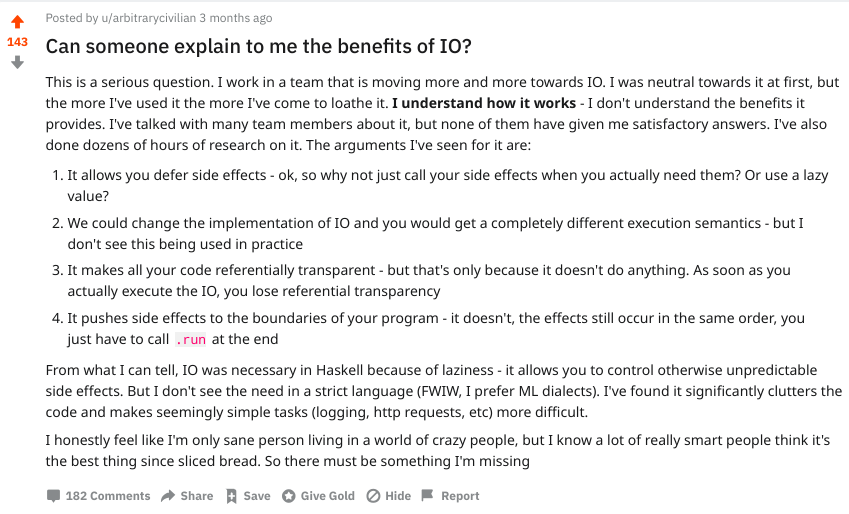Image resolution: width=849 pixels, height=514 pixels.
Task: Downvote the post with the gray arrow
Action: tap(17, 62)
